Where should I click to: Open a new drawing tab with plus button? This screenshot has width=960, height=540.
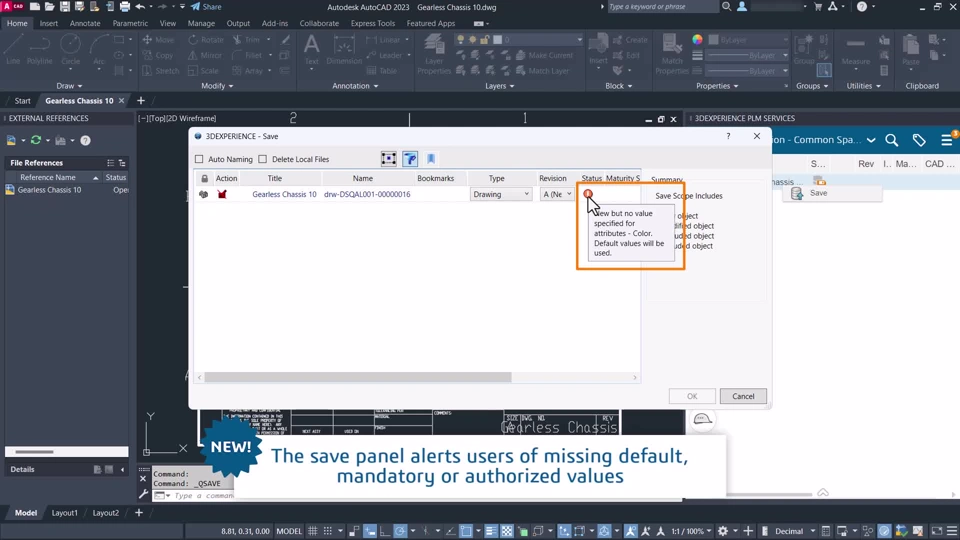141,100
